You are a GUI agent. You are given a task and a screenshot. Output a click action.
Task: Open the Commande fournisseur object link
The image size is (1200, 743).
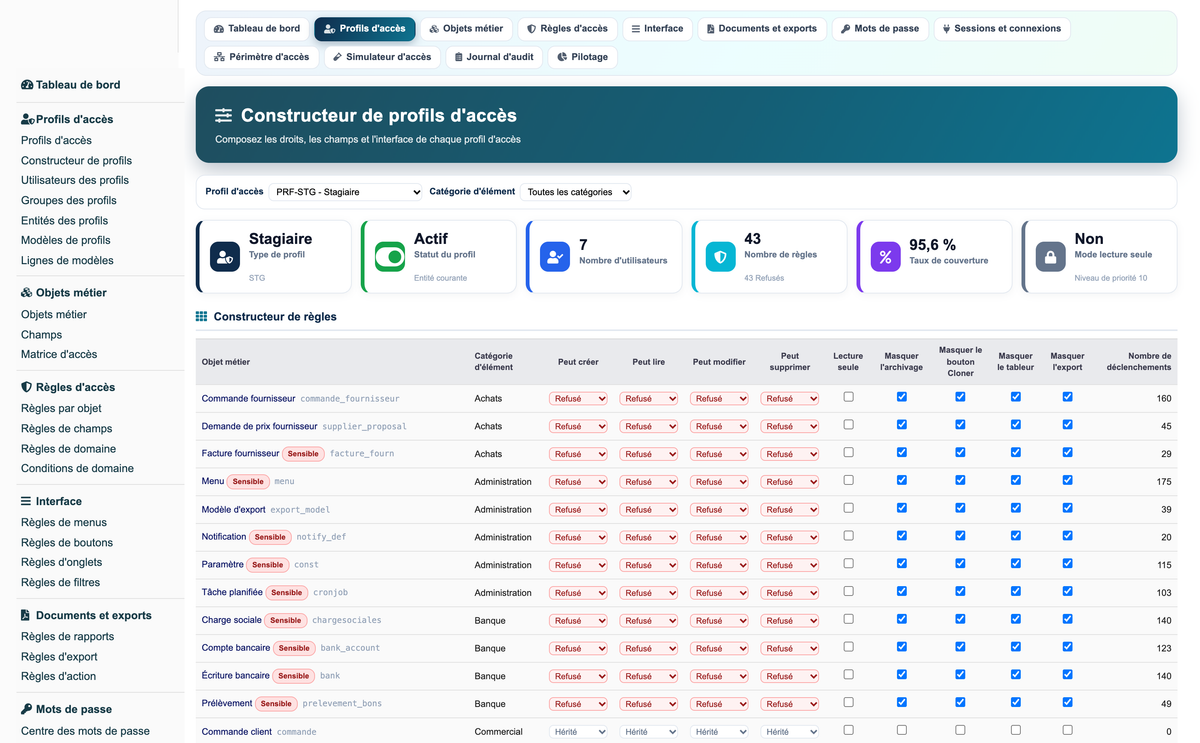click(x=248, y=398)
